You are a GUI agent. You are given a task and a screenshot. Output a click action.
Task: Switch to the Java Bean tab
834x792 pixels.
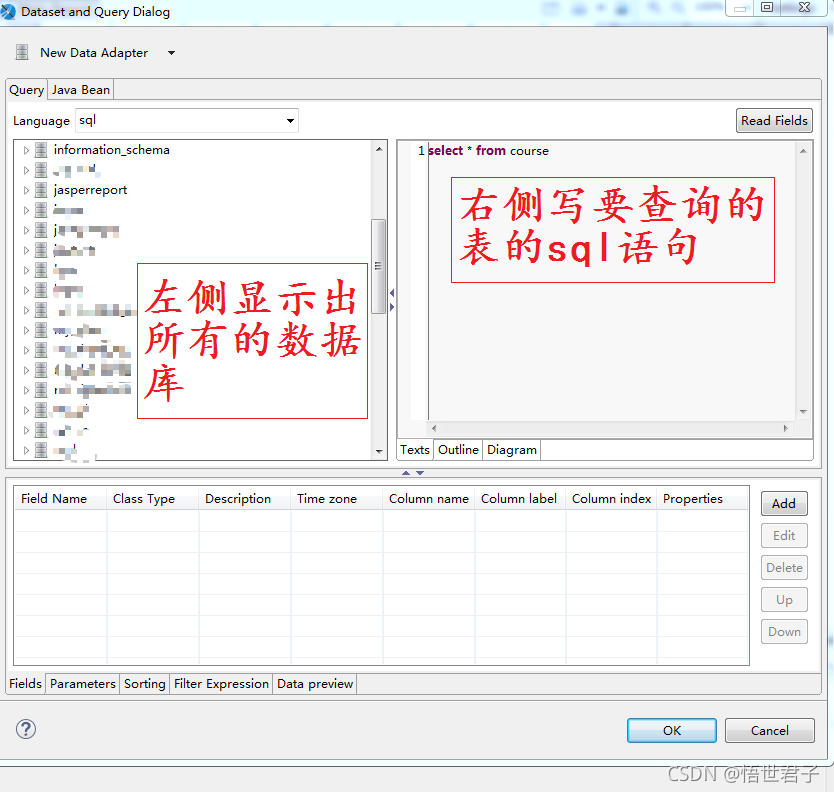pos(80,89)
